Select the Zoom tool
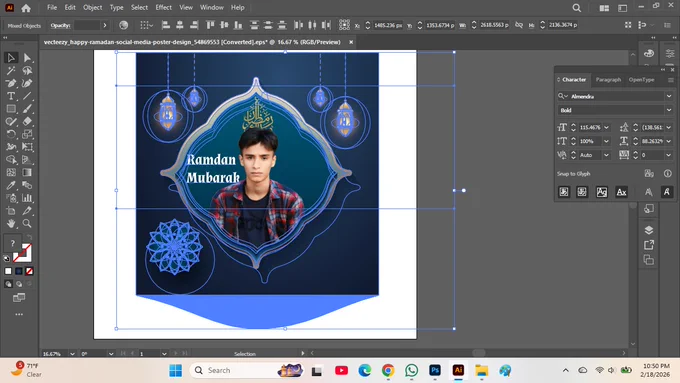This screenshot has width=680, height=383. tap(27, 223)
